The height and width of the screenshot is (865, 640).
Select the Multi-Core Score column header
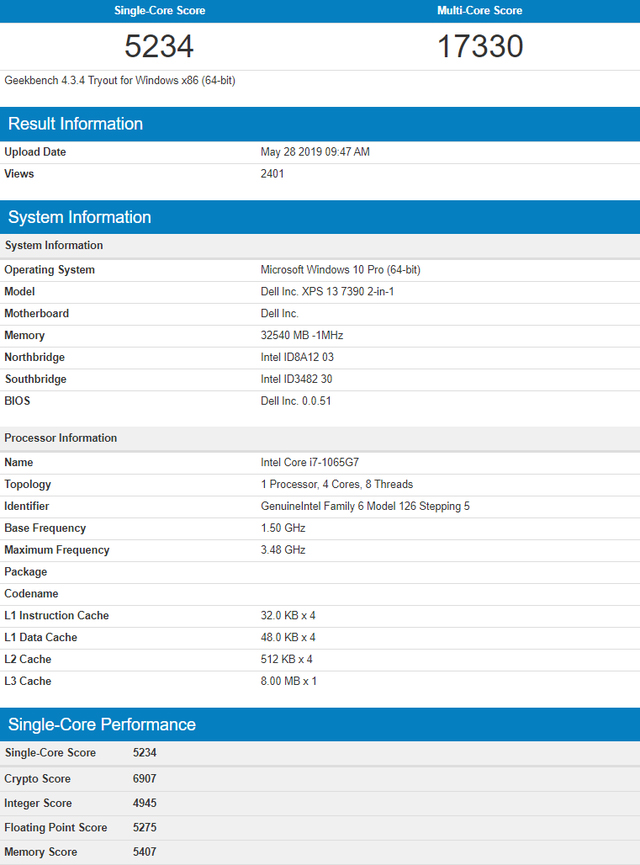tap(479, 10)
